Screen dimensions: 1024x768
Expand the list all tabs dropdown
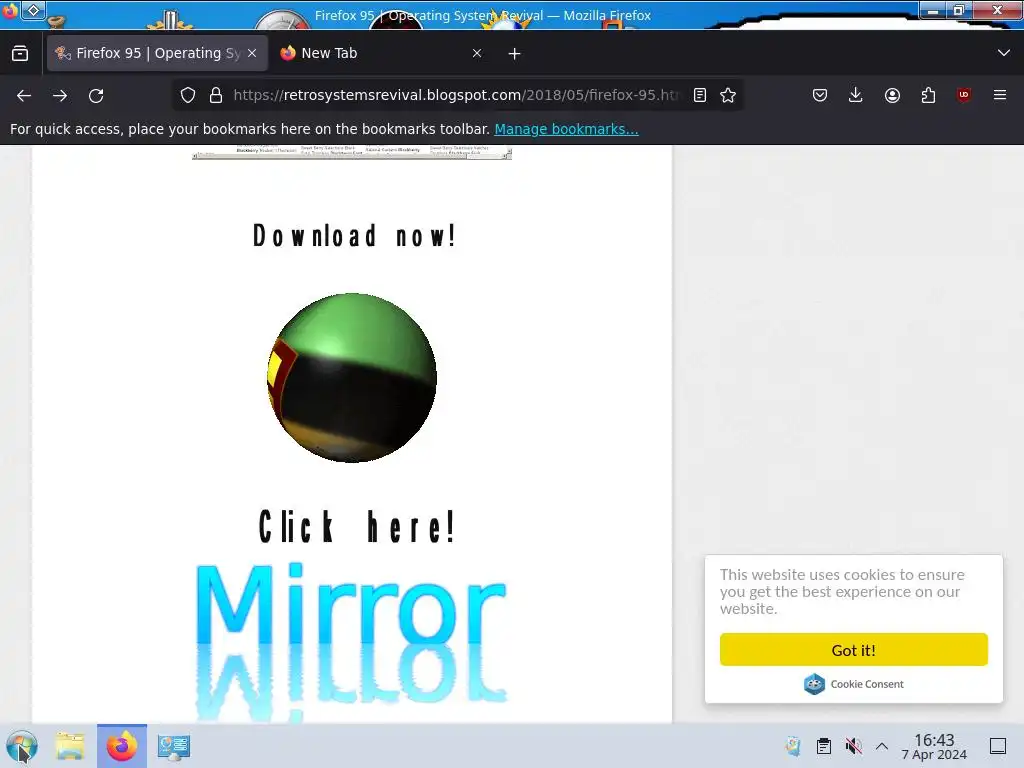1004,53
